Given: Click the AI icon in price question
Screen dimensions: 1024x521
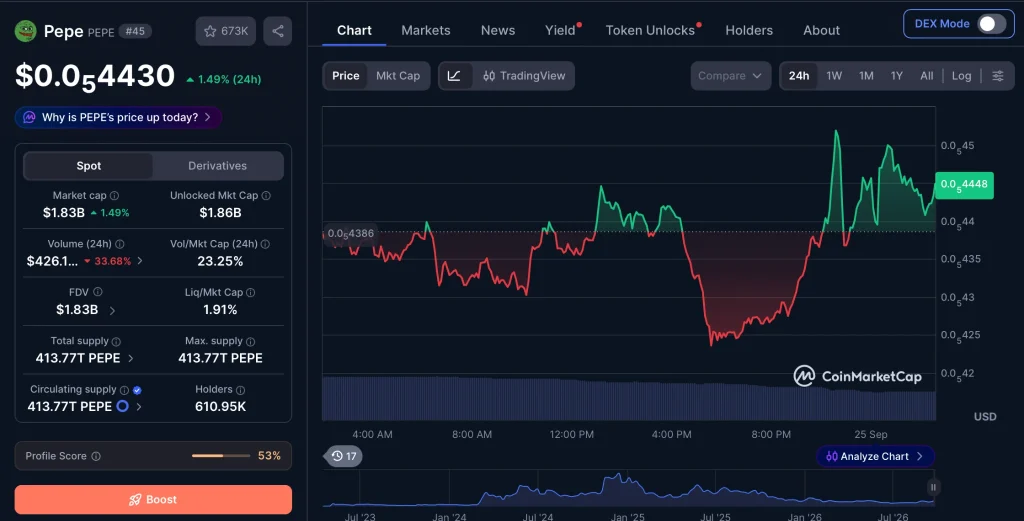Looking at the screenshot, I should [29, 118].
